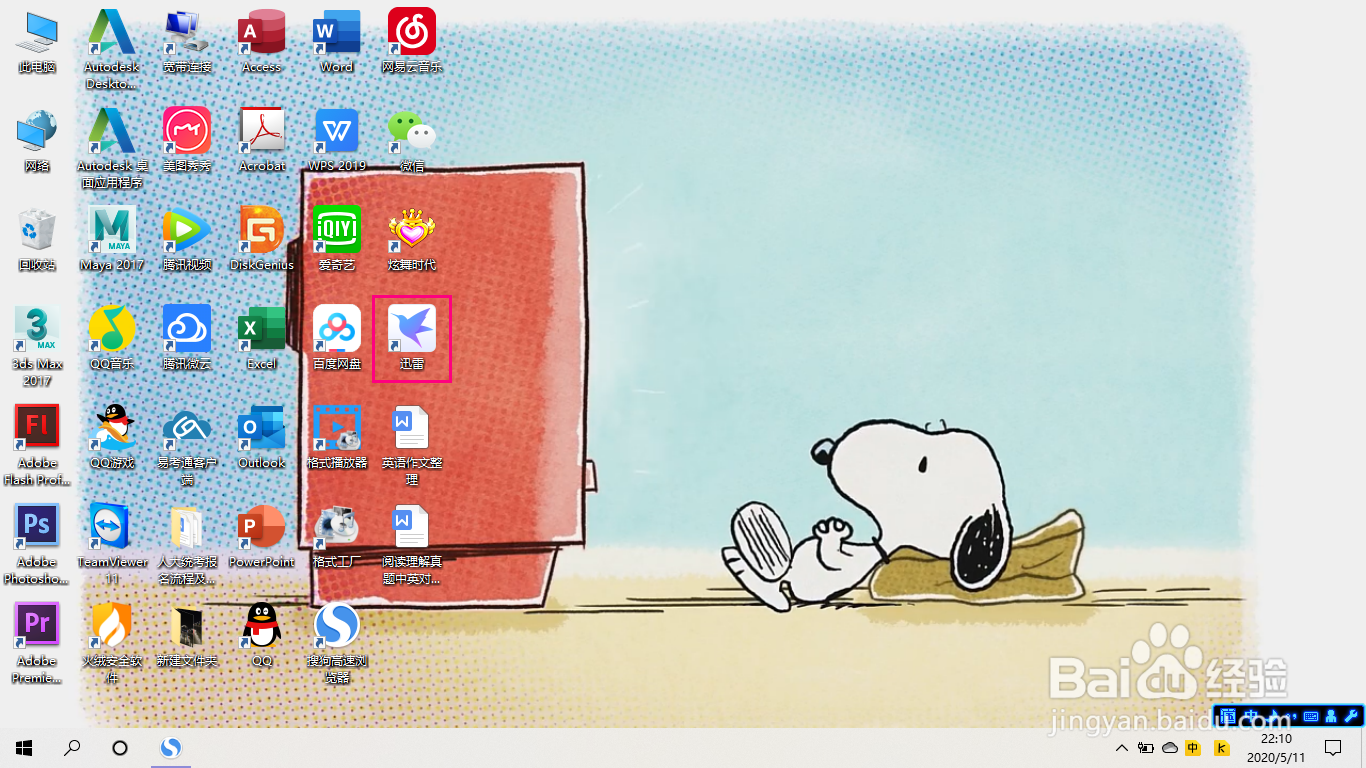Select the DiskGenius shortcut
This screenshot has width=1366, height=768.
click(x=262, y=240)
